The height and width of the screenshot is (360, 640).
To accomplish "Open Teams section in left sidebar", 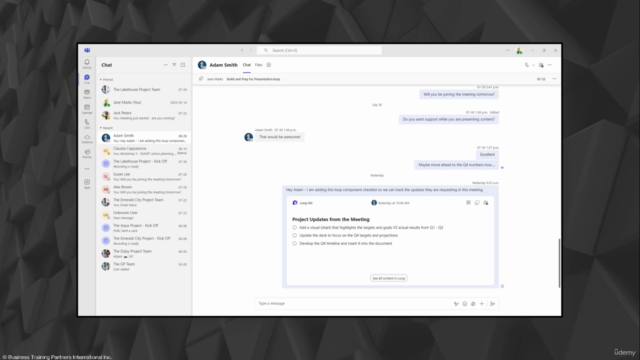I will [x=87, y=94].
